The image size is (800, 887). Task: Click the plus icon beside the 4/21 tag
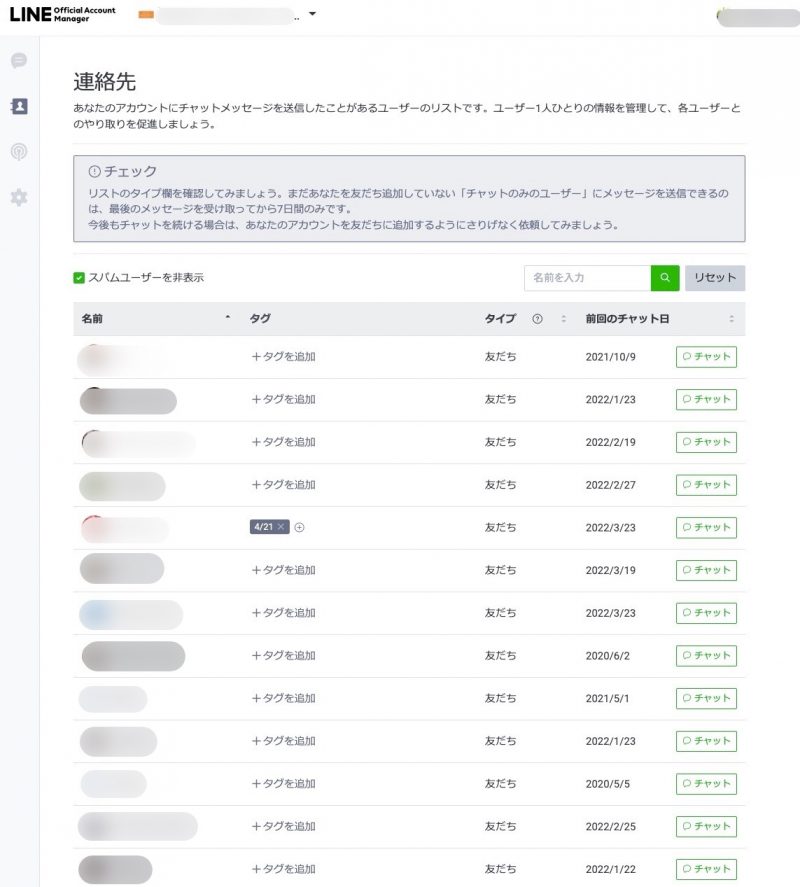point(299,527)
